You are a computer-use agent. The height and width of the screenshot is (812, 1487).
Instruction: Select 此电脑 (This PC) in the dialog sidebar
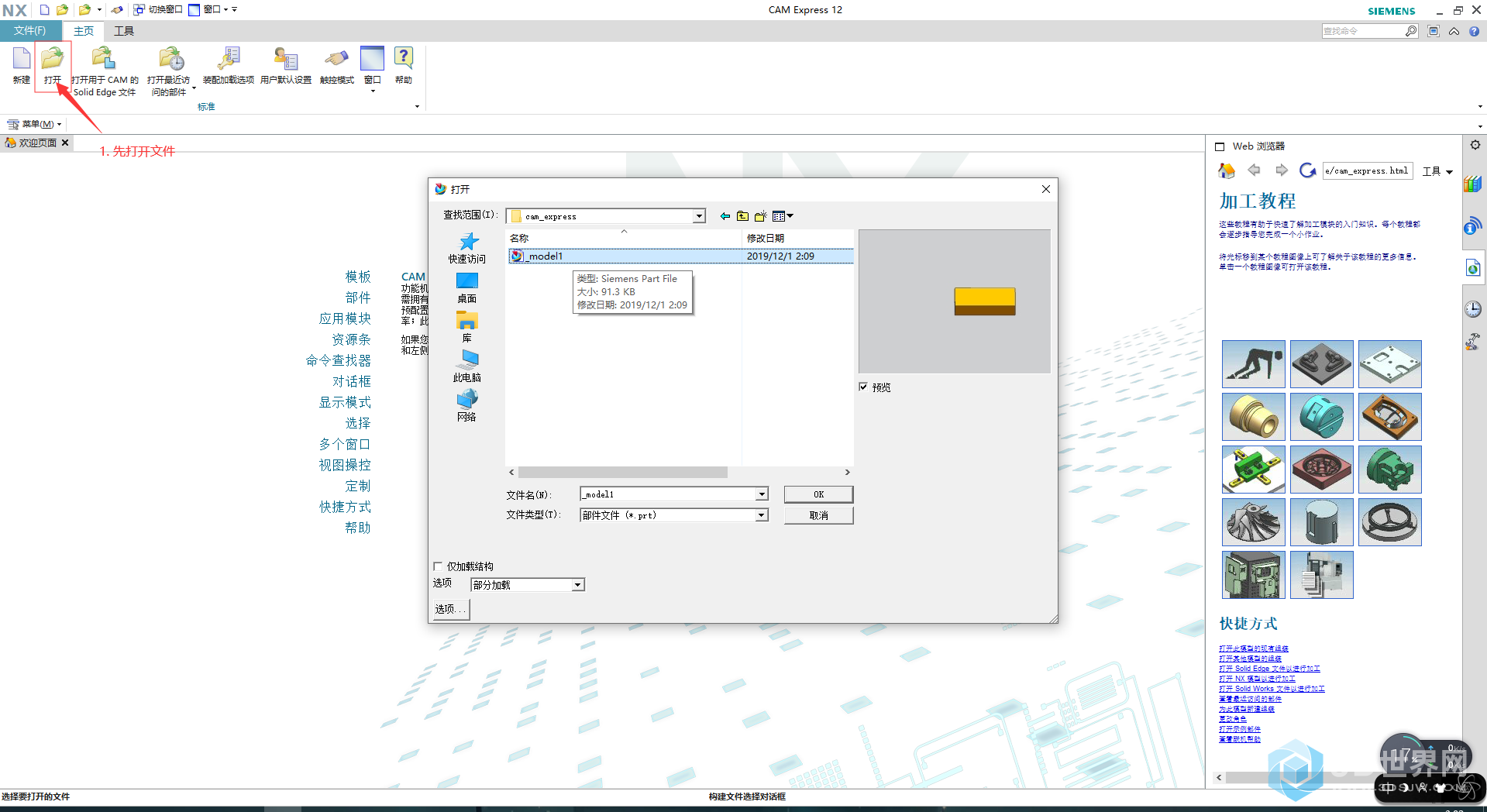[x=467, y=367]
